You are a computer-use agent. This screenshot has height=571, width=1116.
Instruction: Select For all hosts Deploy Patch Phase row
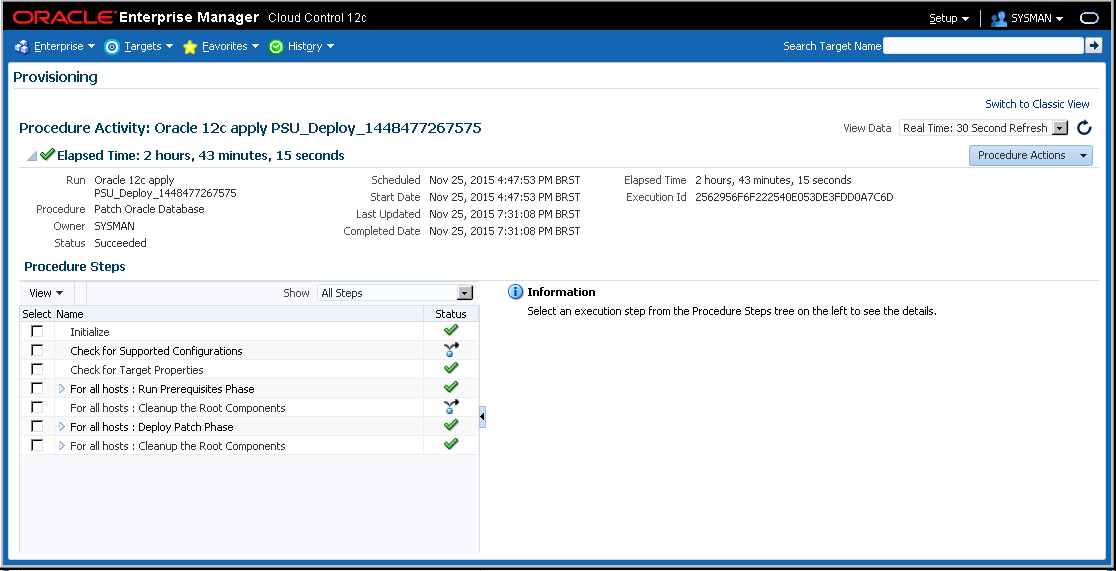coord(249,426)
